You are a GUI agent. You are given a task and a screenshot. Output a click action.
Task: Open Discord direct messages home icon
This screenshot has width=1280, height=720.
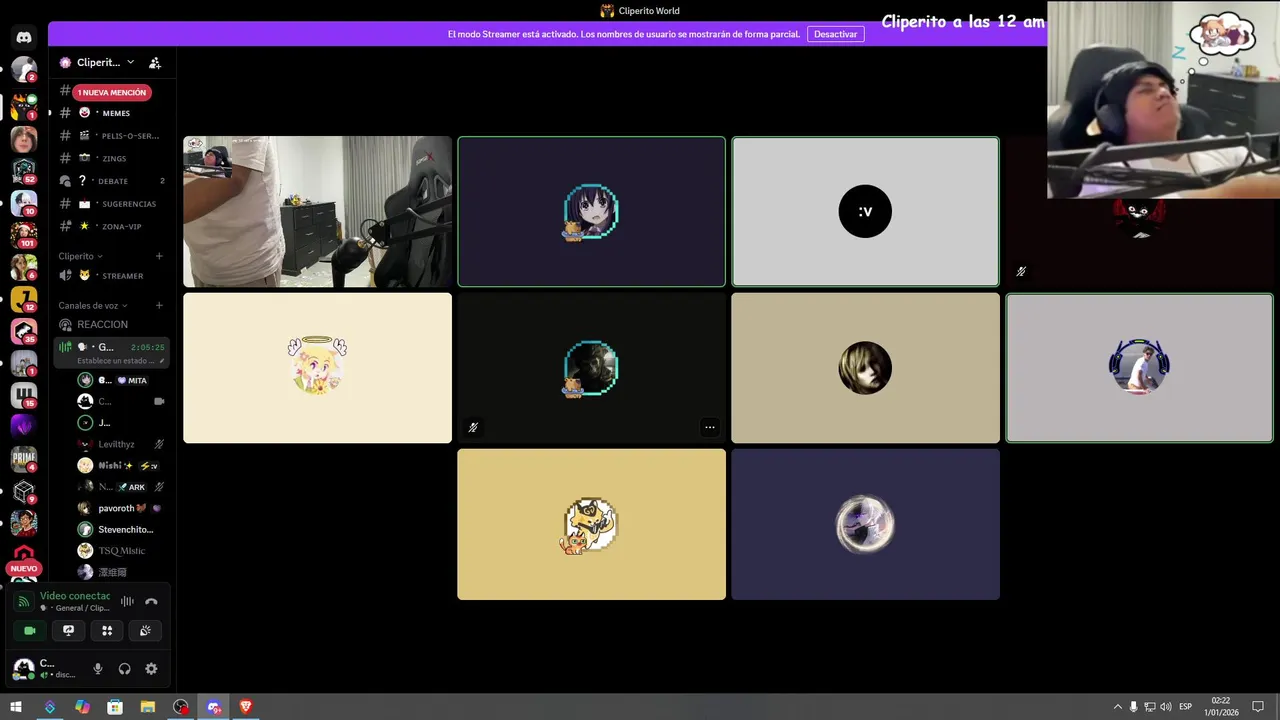coord(24,38)
